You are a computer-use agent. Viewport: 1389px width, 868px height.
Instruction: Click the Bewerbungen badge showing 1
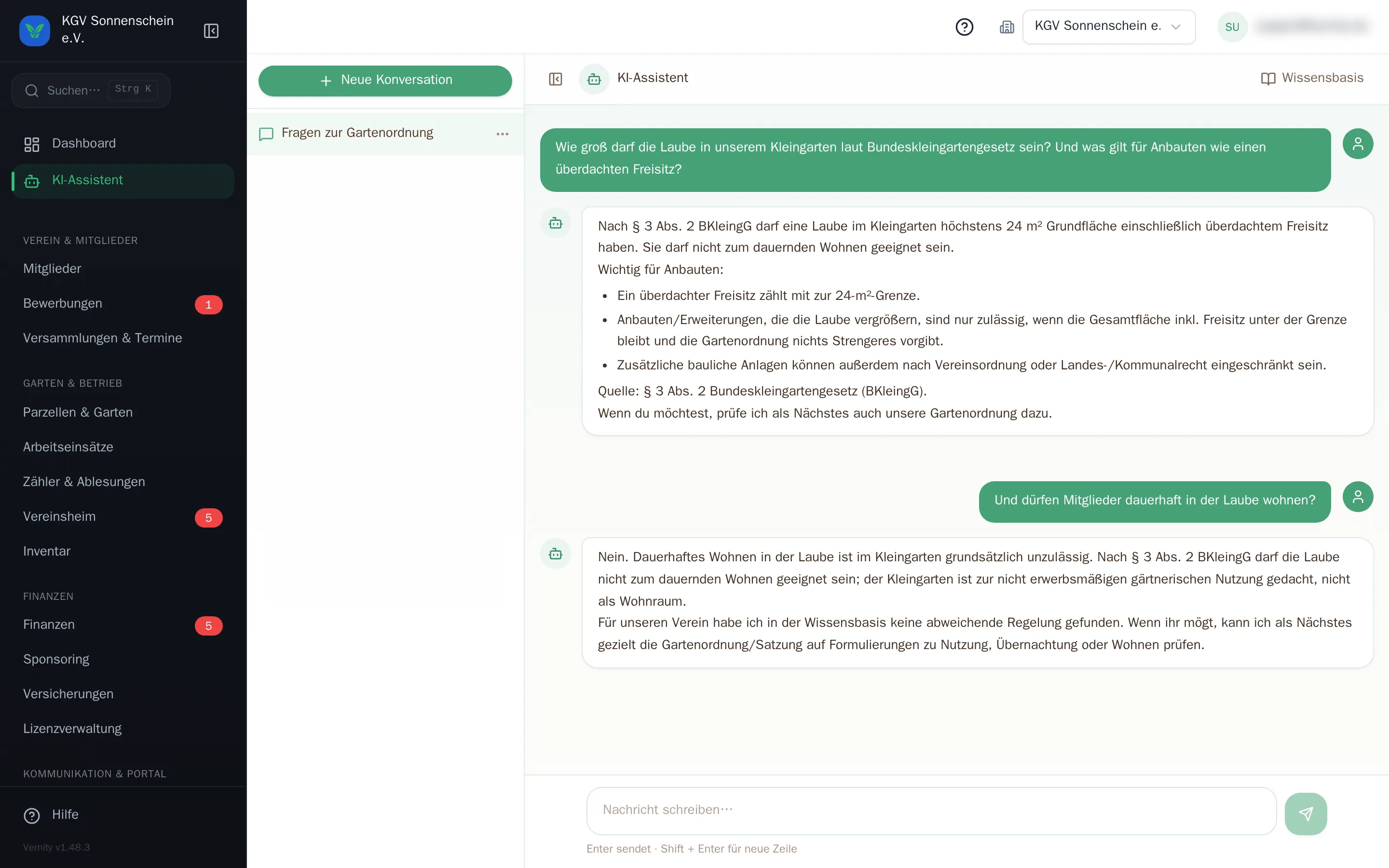[208, 305]
